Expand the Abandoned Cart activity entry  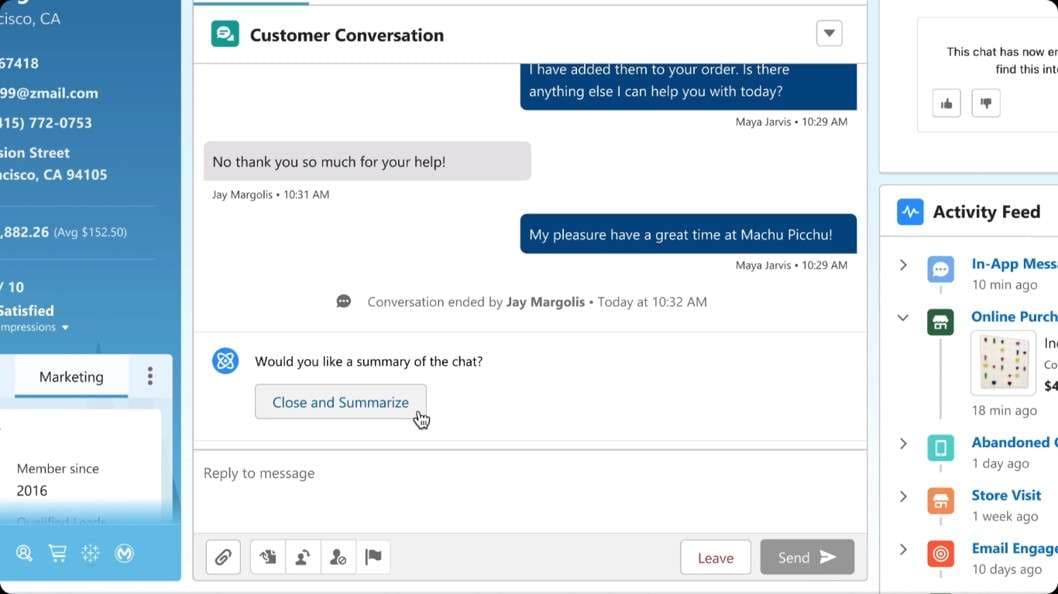903,443
